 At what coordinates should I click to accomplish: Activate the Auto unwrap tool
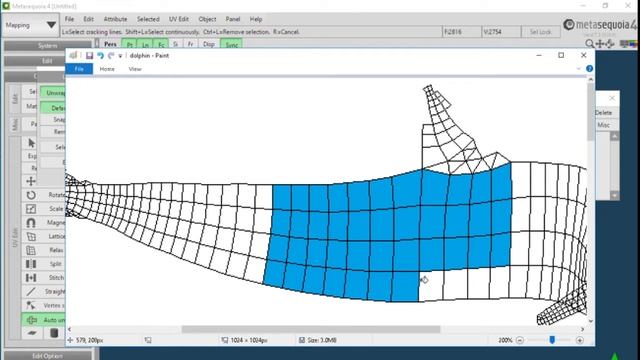pos(43,320)
